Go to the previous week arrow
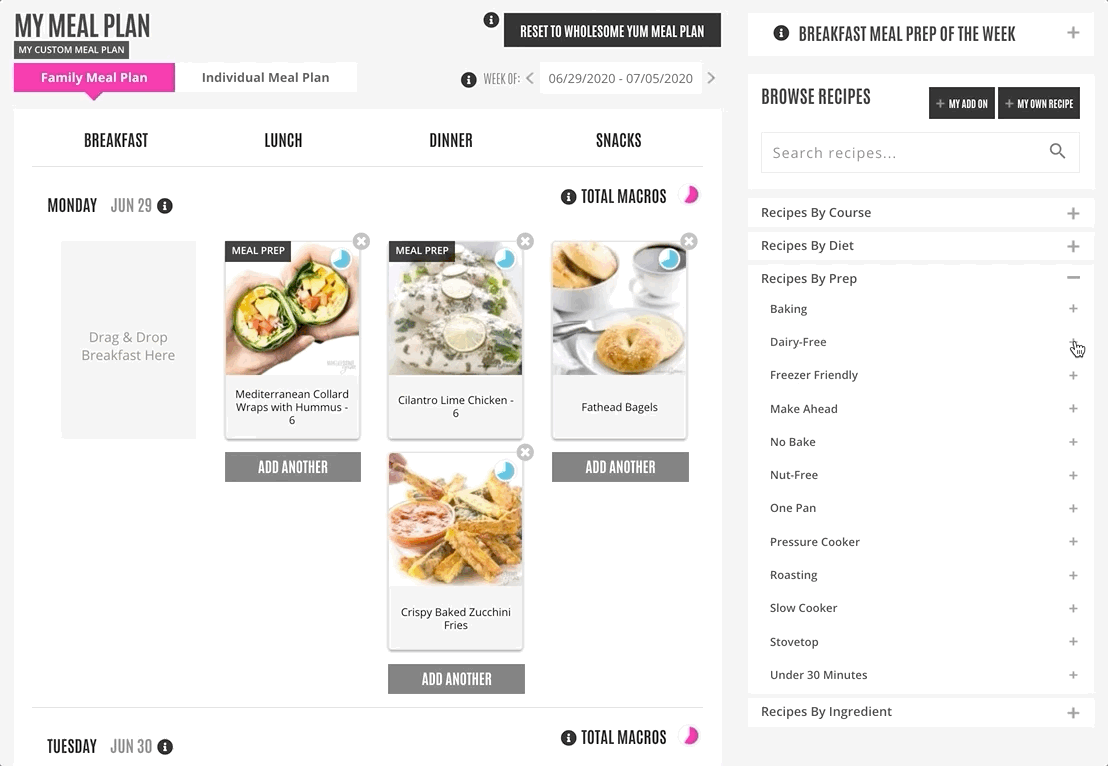1108x766 pixels. [529, 78]
